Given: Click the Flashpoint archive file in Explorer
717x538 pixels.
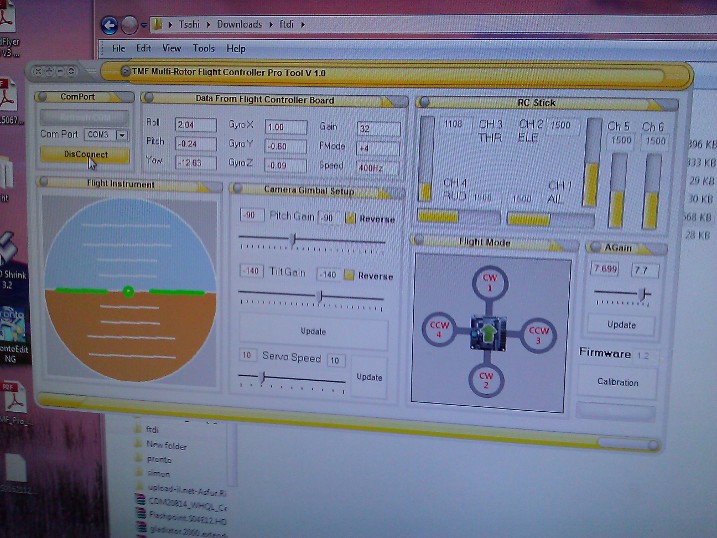Looking at the screenshot, I should [182, 517].
